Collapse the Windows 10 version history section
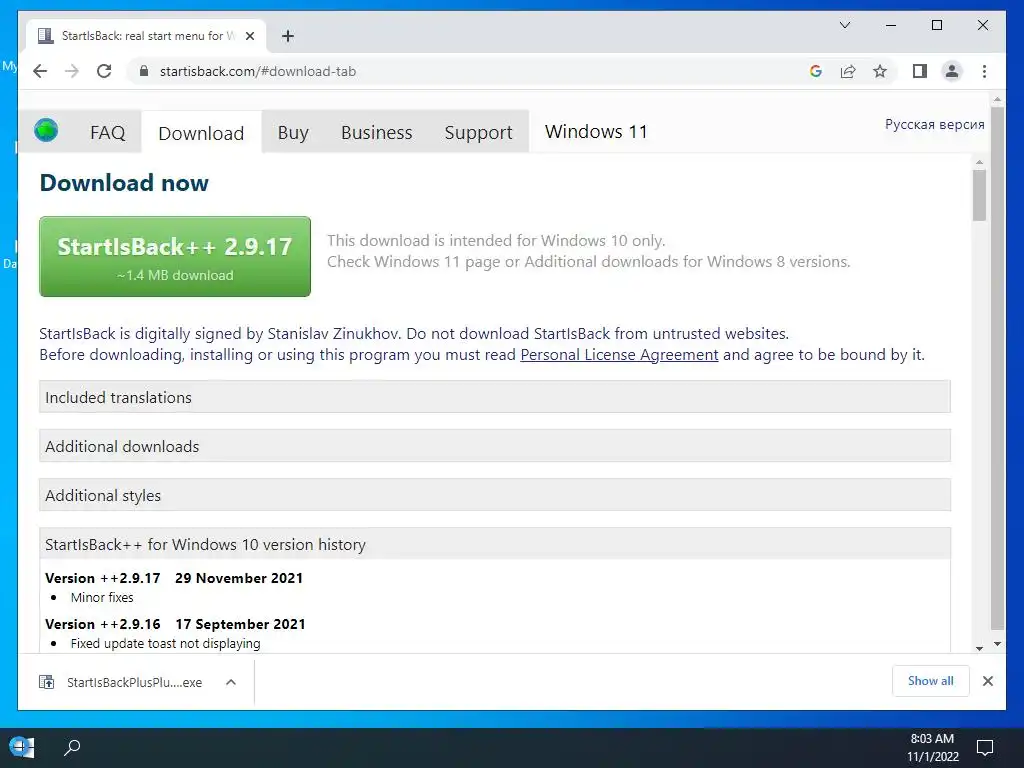Screen dimensions: 1024x768 click(494, 544)
